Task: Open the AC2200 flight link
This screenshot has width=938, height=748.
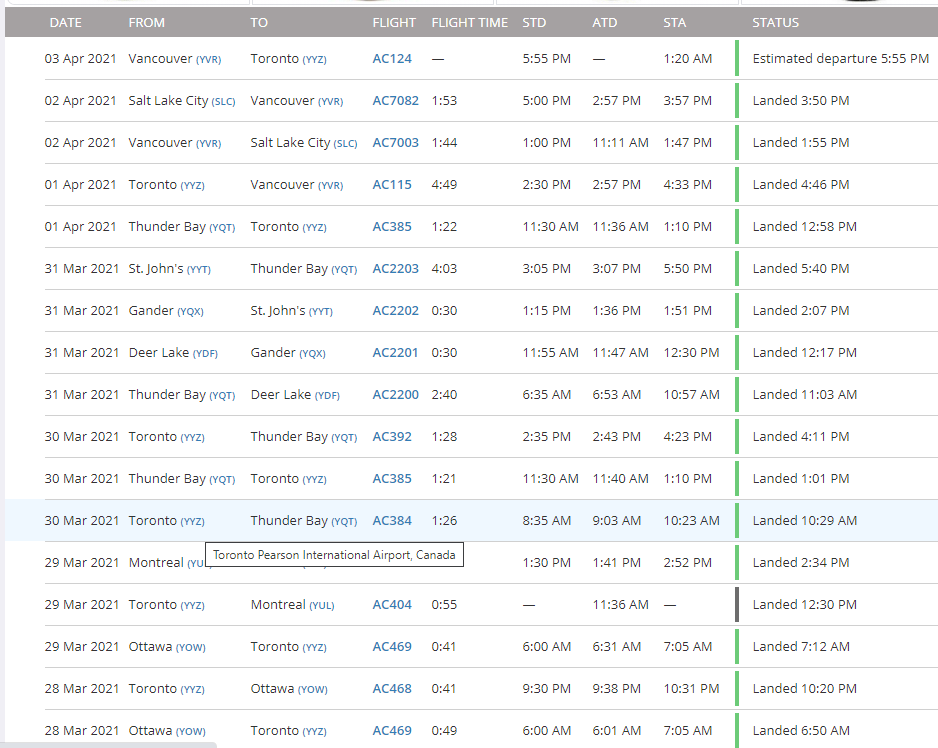Action: pyautogui.click(x=395, y=395)
